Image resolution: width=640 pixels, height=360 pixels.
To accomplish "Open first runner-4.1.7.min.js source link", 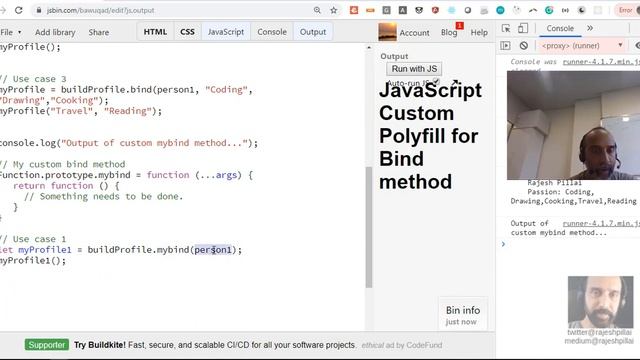I will coord(601,62).
